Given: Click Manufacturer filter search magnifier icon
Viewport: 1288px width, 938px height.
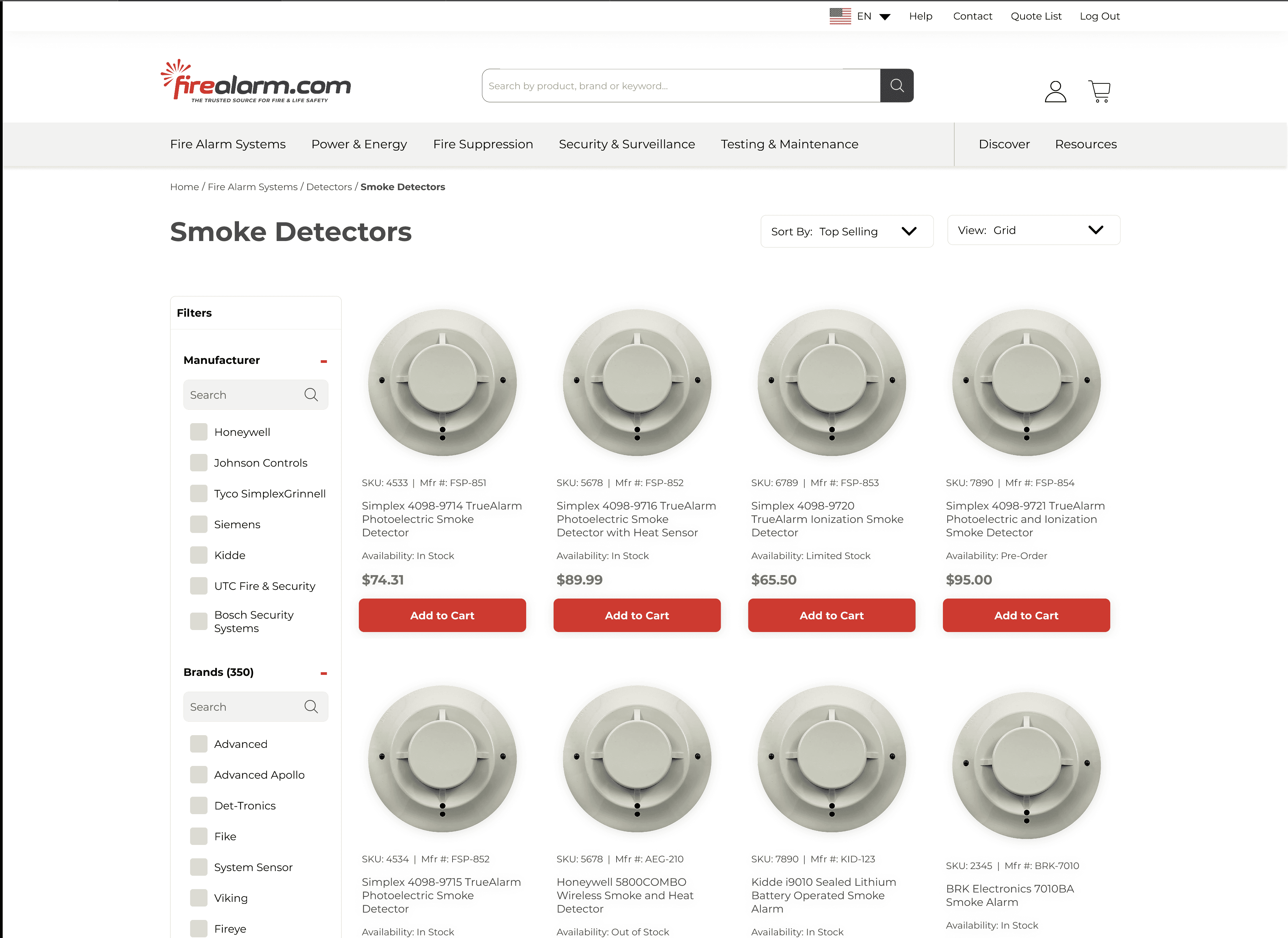Looking at the screenshot, I should [x=311, y=394].
